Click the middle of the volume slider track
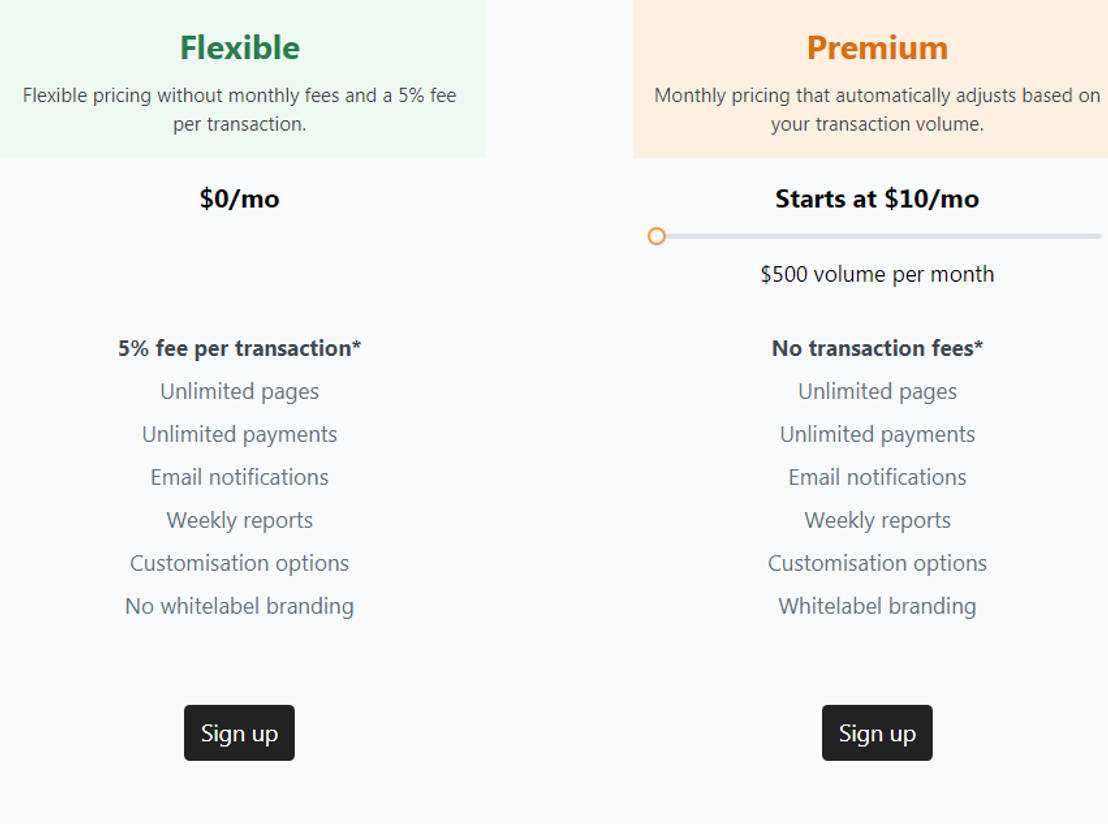 pyautogui.click(x=878, y=236)
